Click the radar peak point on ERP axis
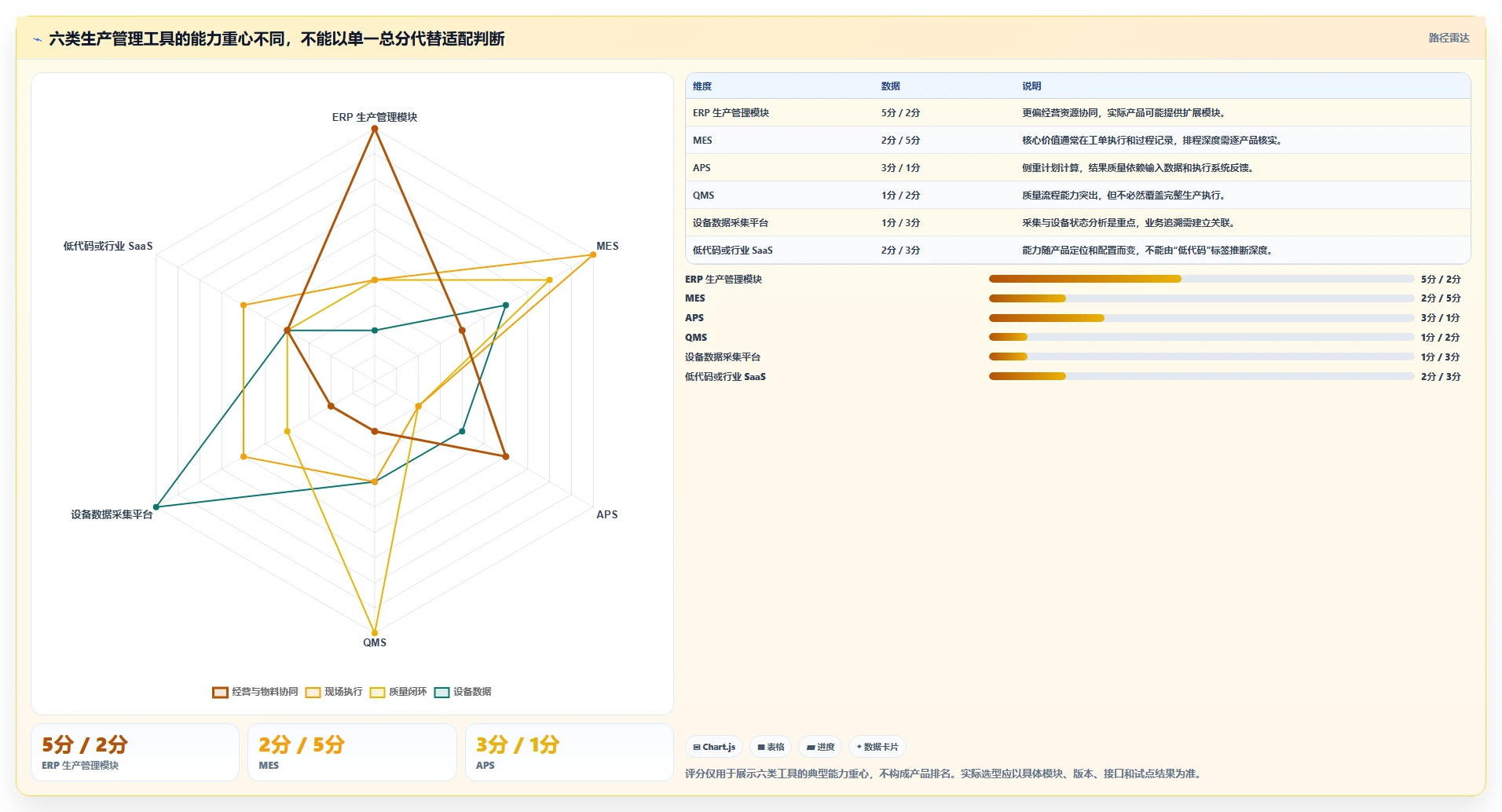 tap(375, 129)
